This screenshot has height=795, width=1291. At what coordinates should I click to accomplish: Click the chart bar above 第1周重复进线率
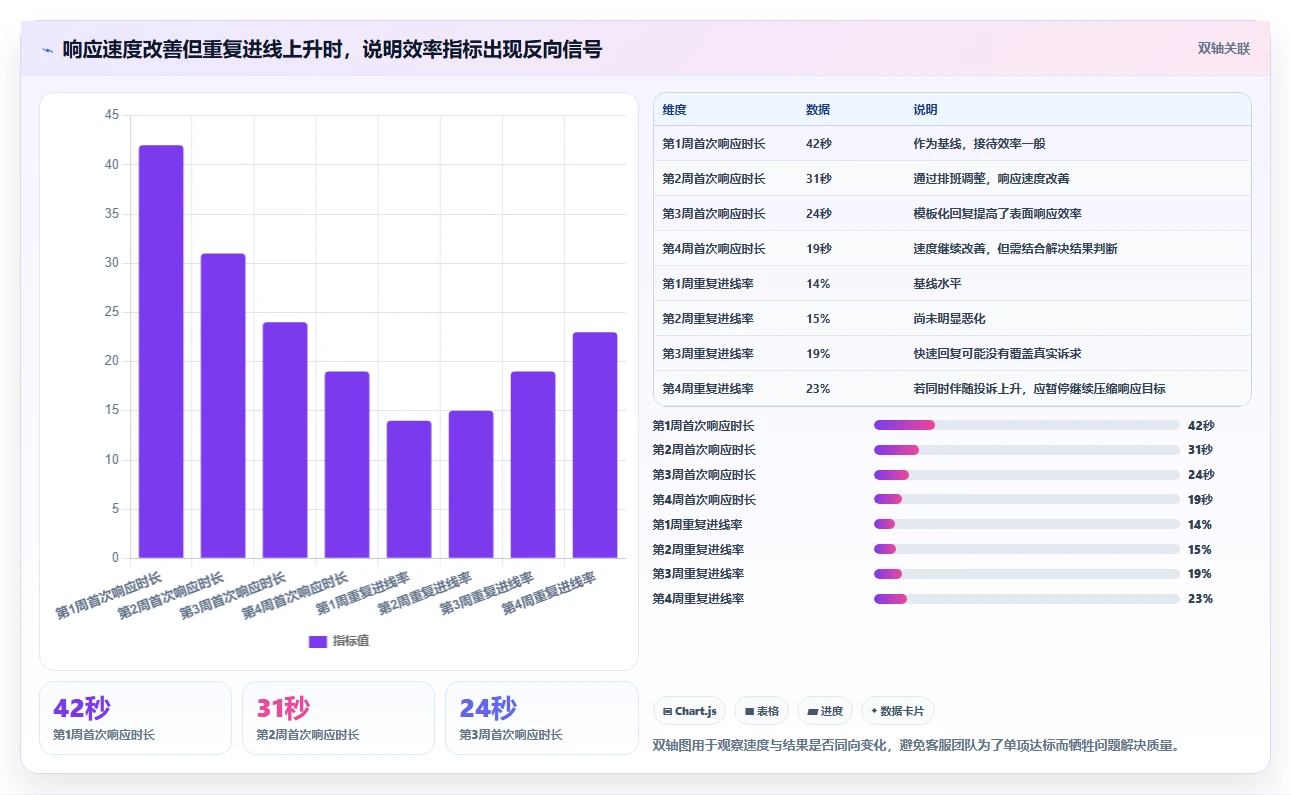(x=409, y=489)
